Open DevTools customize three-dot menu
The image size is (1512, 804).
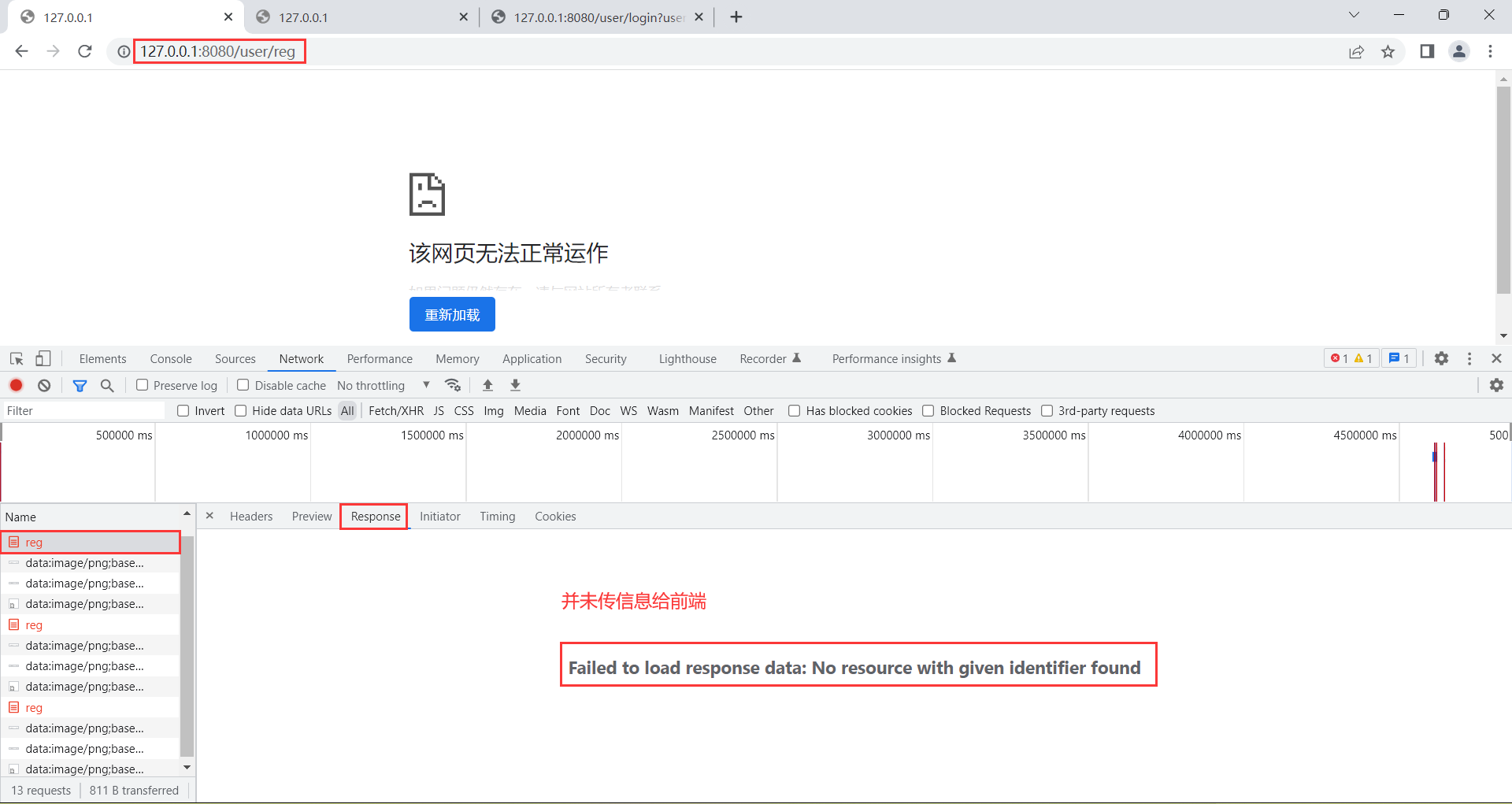pyautogui.click(x=1469, y=358)
